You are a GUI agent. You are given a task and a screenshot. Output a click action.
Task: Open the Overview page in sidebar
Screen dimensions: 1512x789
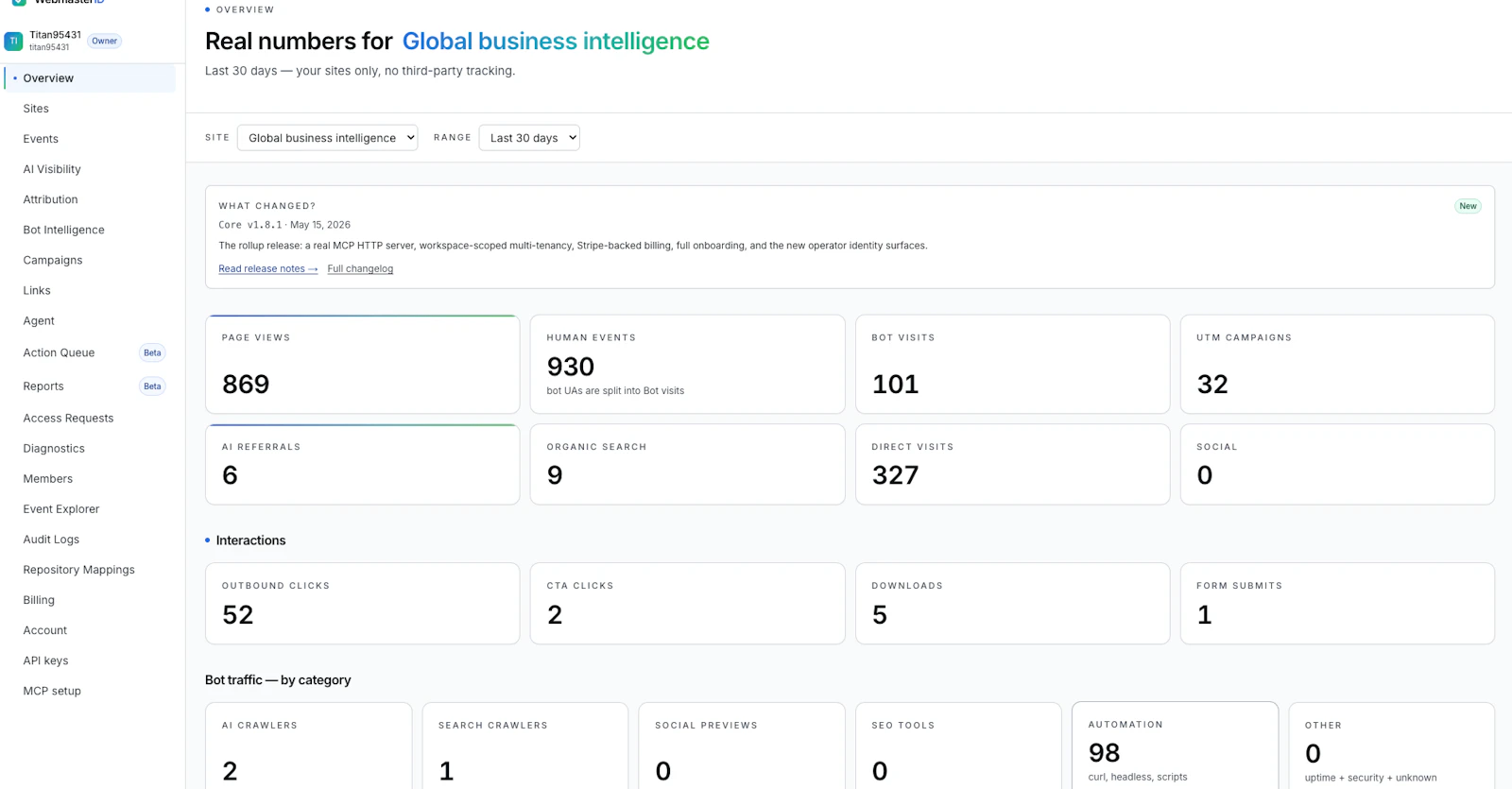90,78
